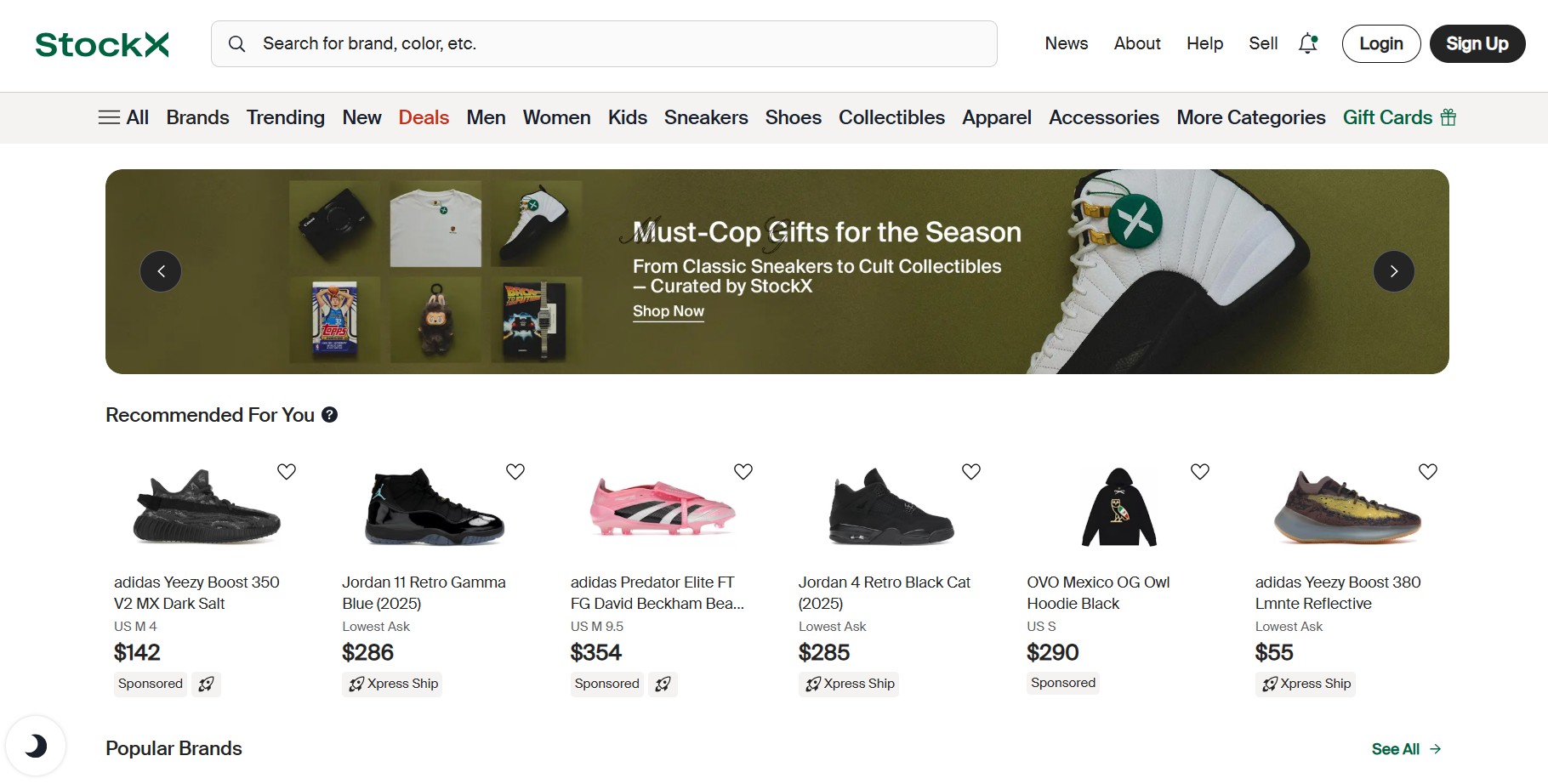Click the Shop Now link in the banner
The height and width of the screenshot is (784, 1548).
pos(668,311)
